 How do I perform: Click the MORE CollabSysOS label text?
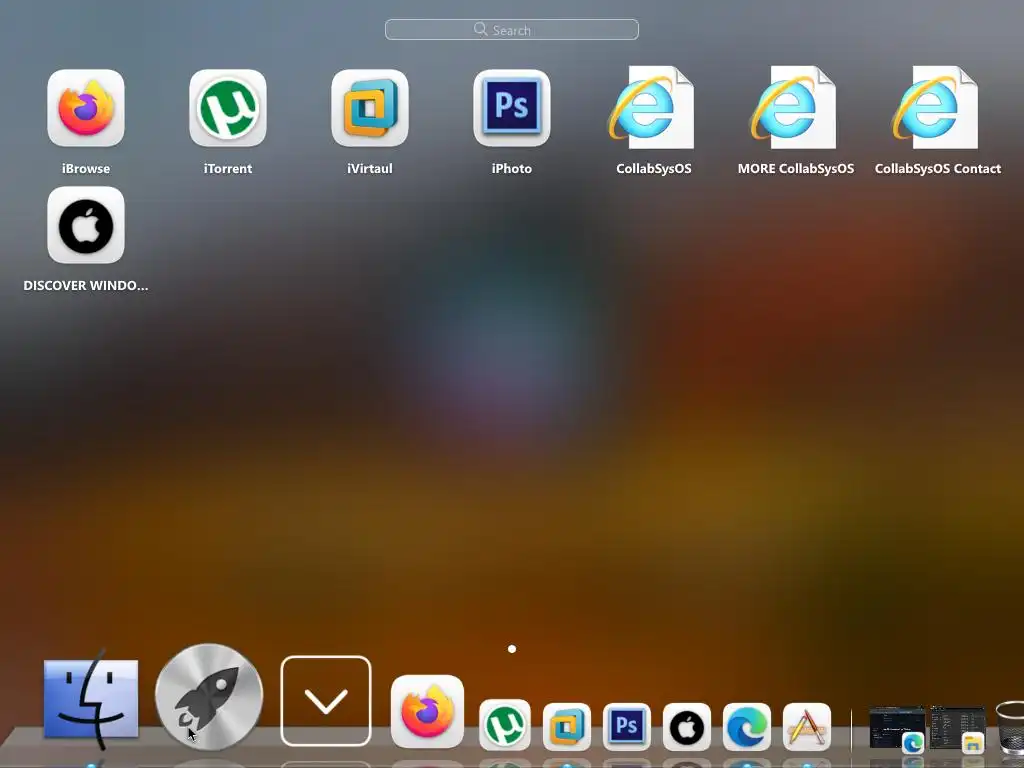[x=795, y=168]
